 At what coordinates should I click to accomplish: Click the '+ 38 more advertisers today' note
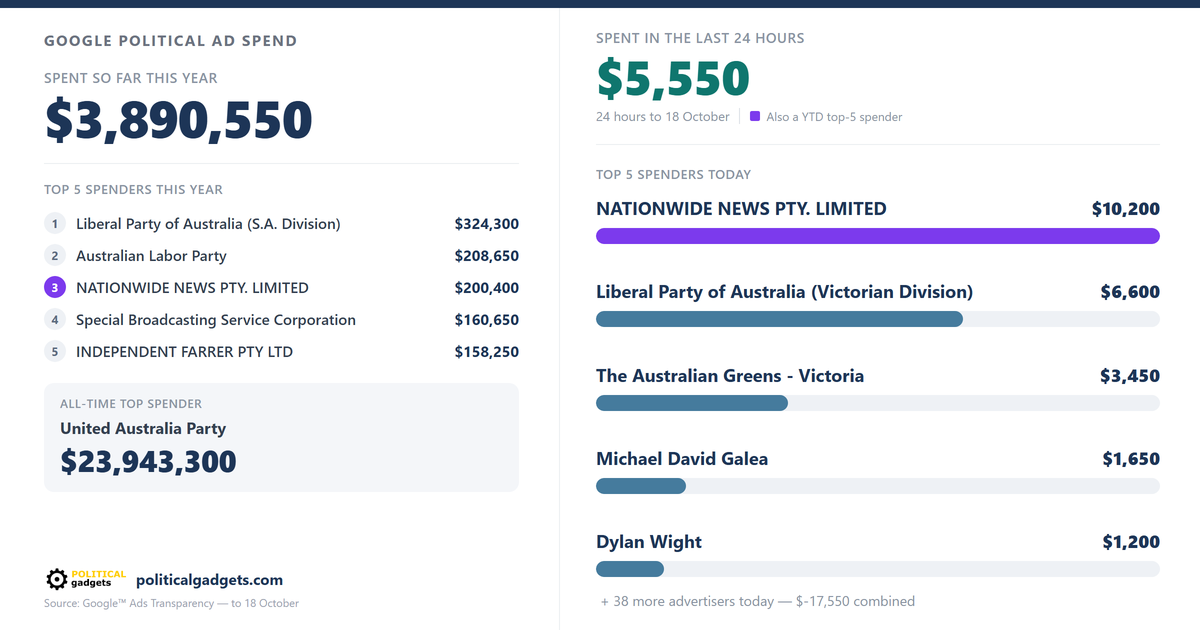coord(758,601)
